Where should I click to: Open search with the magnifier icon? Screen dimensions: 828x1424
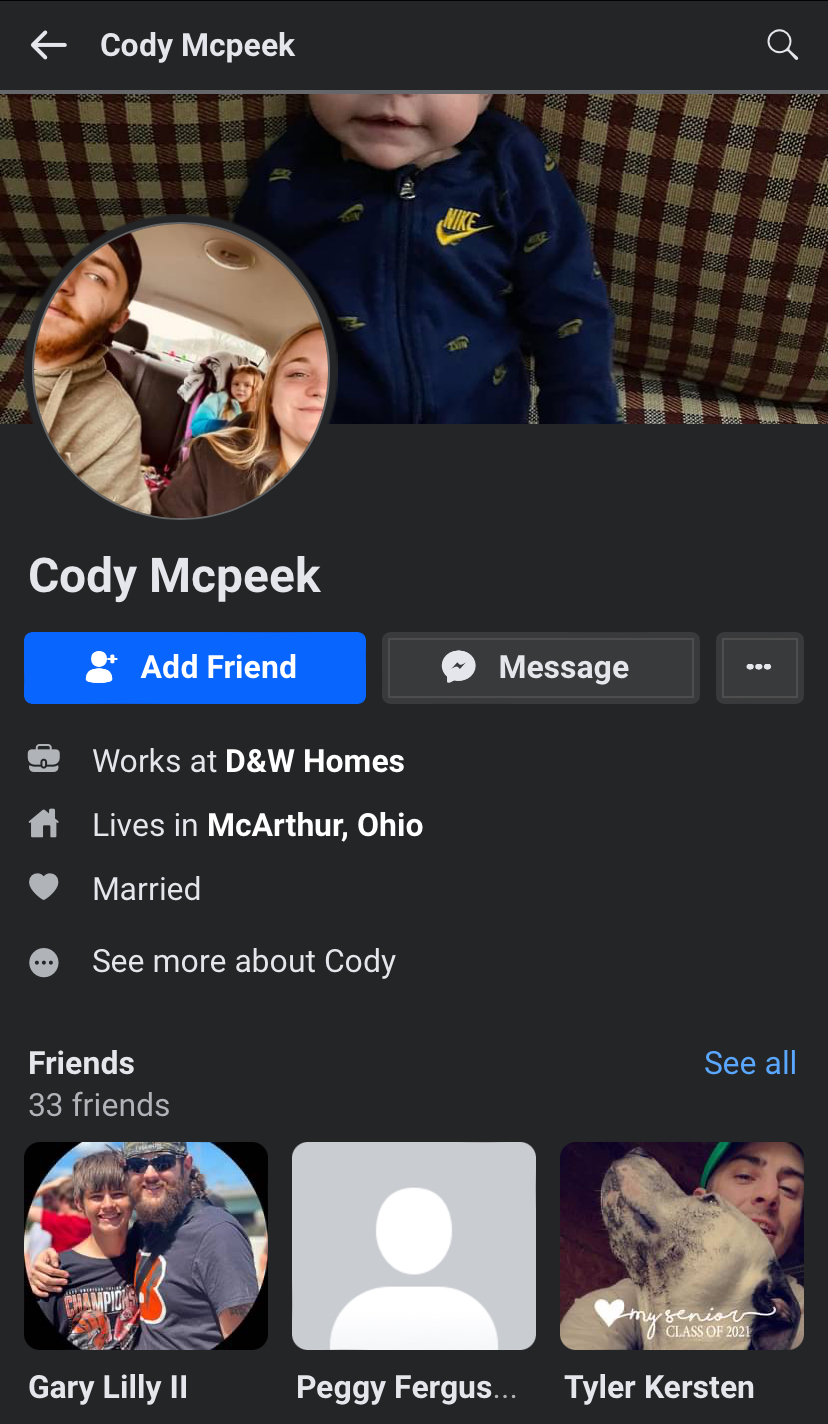782,45
